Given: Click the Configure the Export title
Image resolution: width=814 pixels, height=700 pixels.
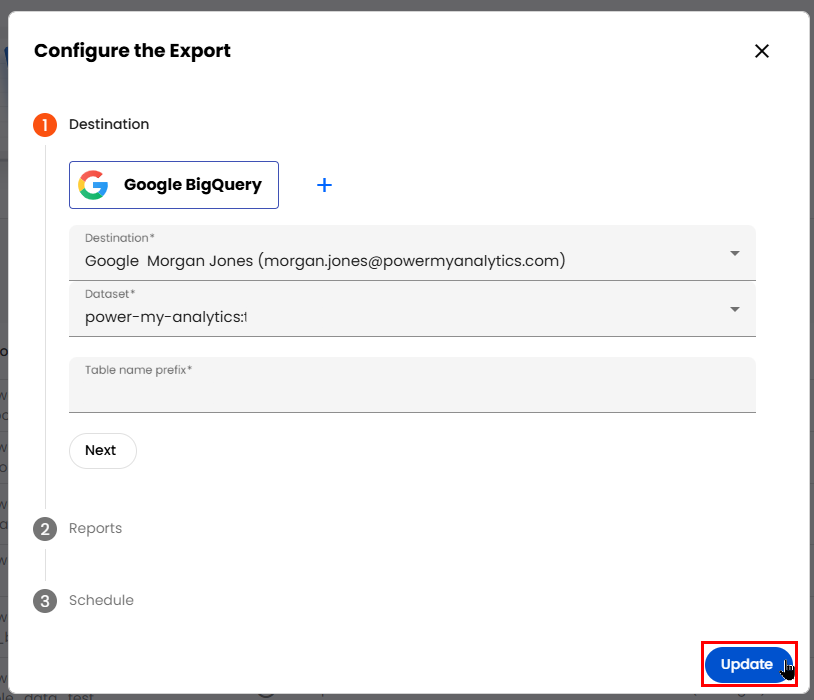Looking at the screenshot, I should point(132,51).
